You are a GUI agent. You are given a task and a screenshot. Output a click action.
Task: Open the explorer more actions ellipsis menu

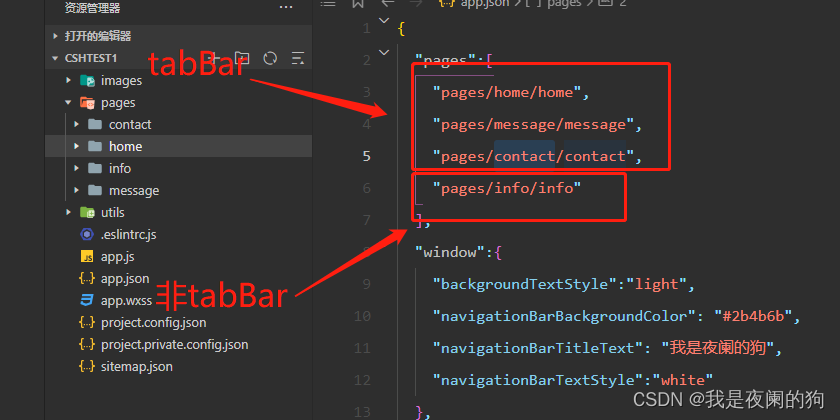tap(286, 7)
